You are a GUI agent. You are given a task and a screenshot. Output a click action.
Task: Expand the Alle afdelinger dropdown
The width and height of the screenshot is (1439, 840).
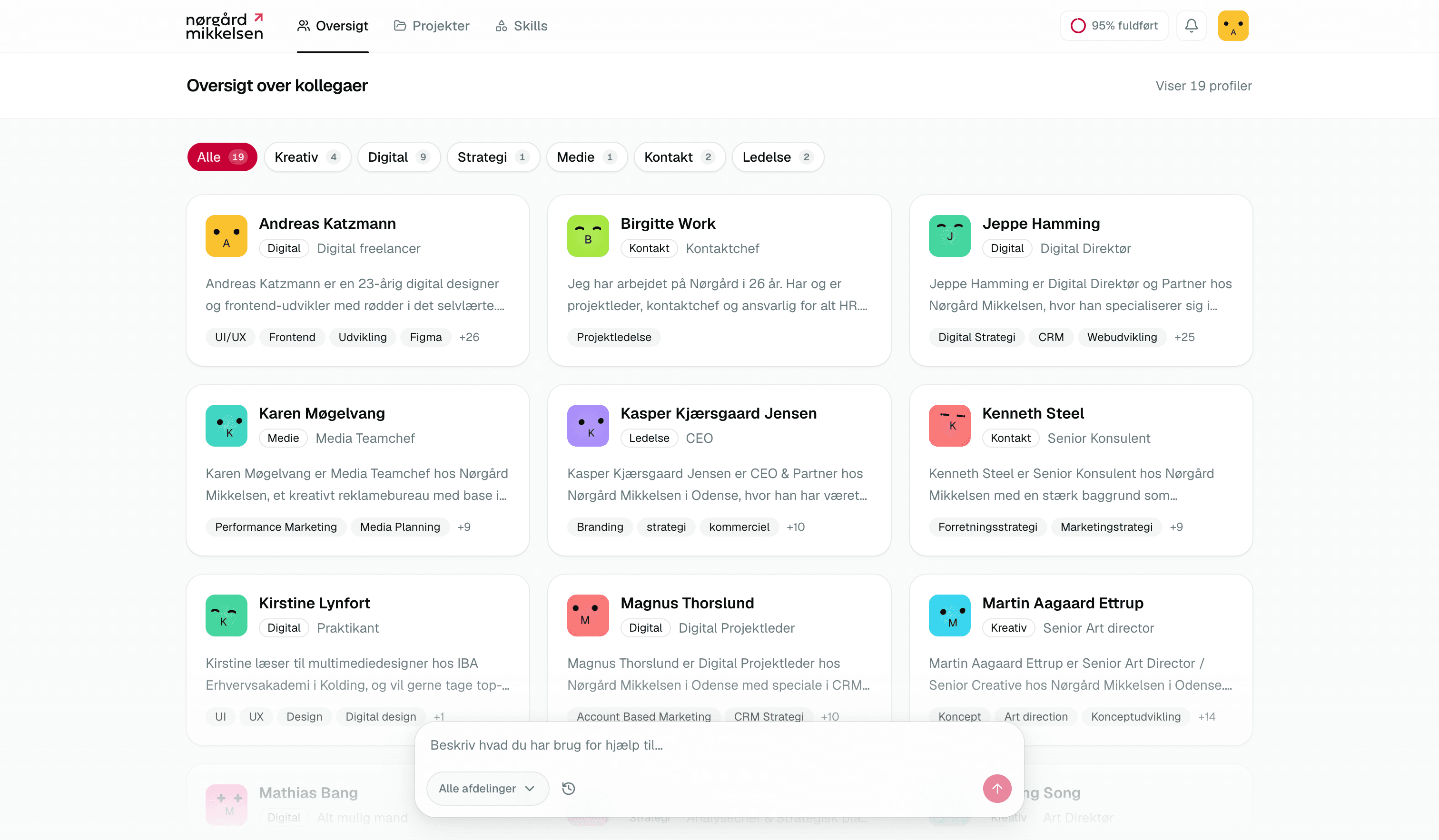pyautogui.click(x=487, y=788)
